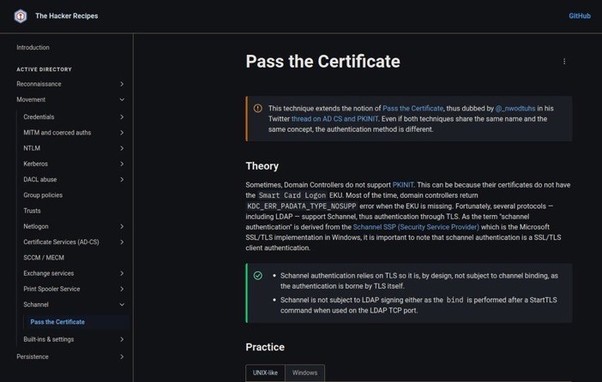The height and width of the screenshot is (382, 602).
Task: Expand the Reconnaissance section chevron
Action: (x=122, y=84)
